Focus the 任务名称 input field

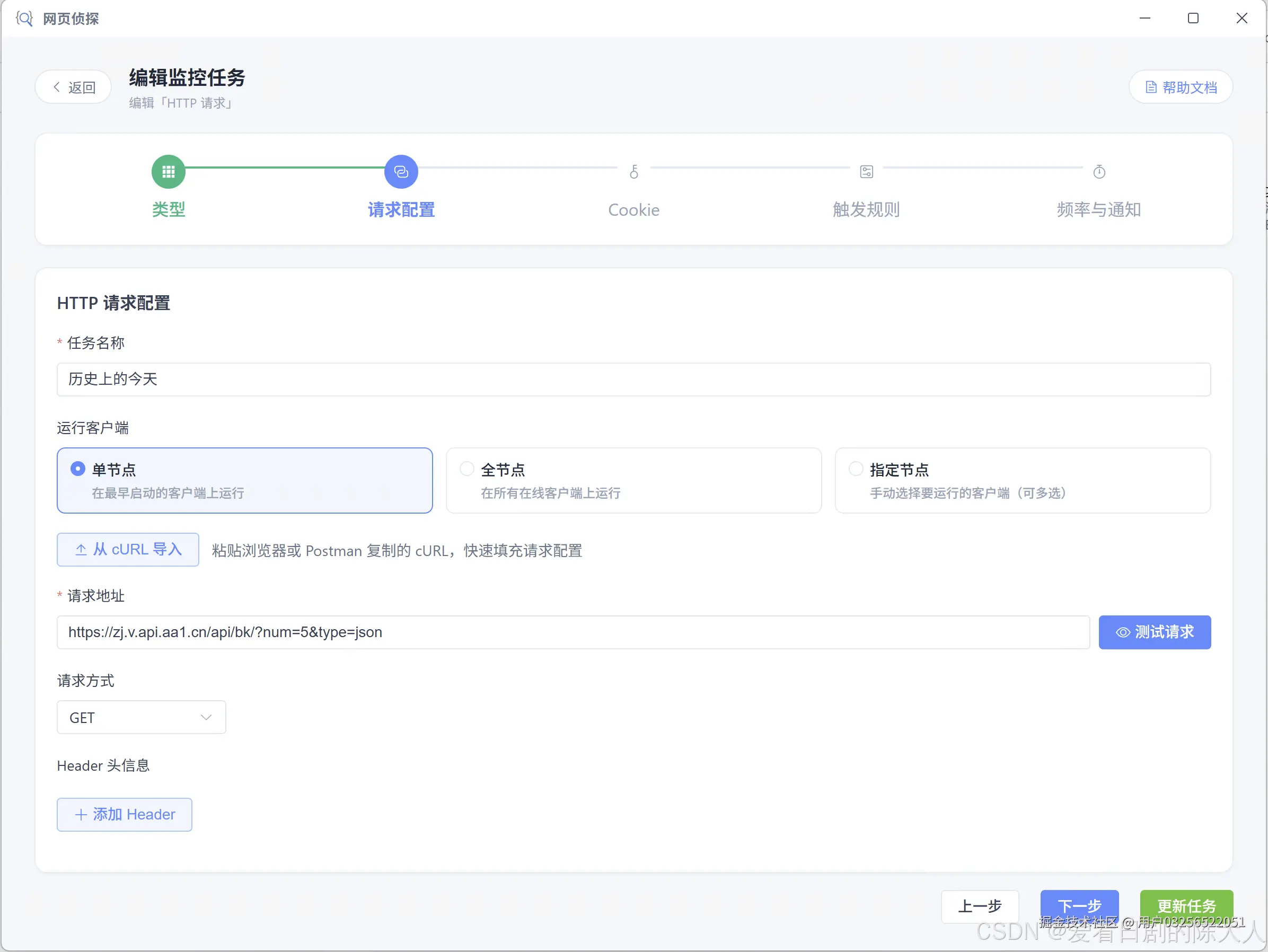coord(633,380)
